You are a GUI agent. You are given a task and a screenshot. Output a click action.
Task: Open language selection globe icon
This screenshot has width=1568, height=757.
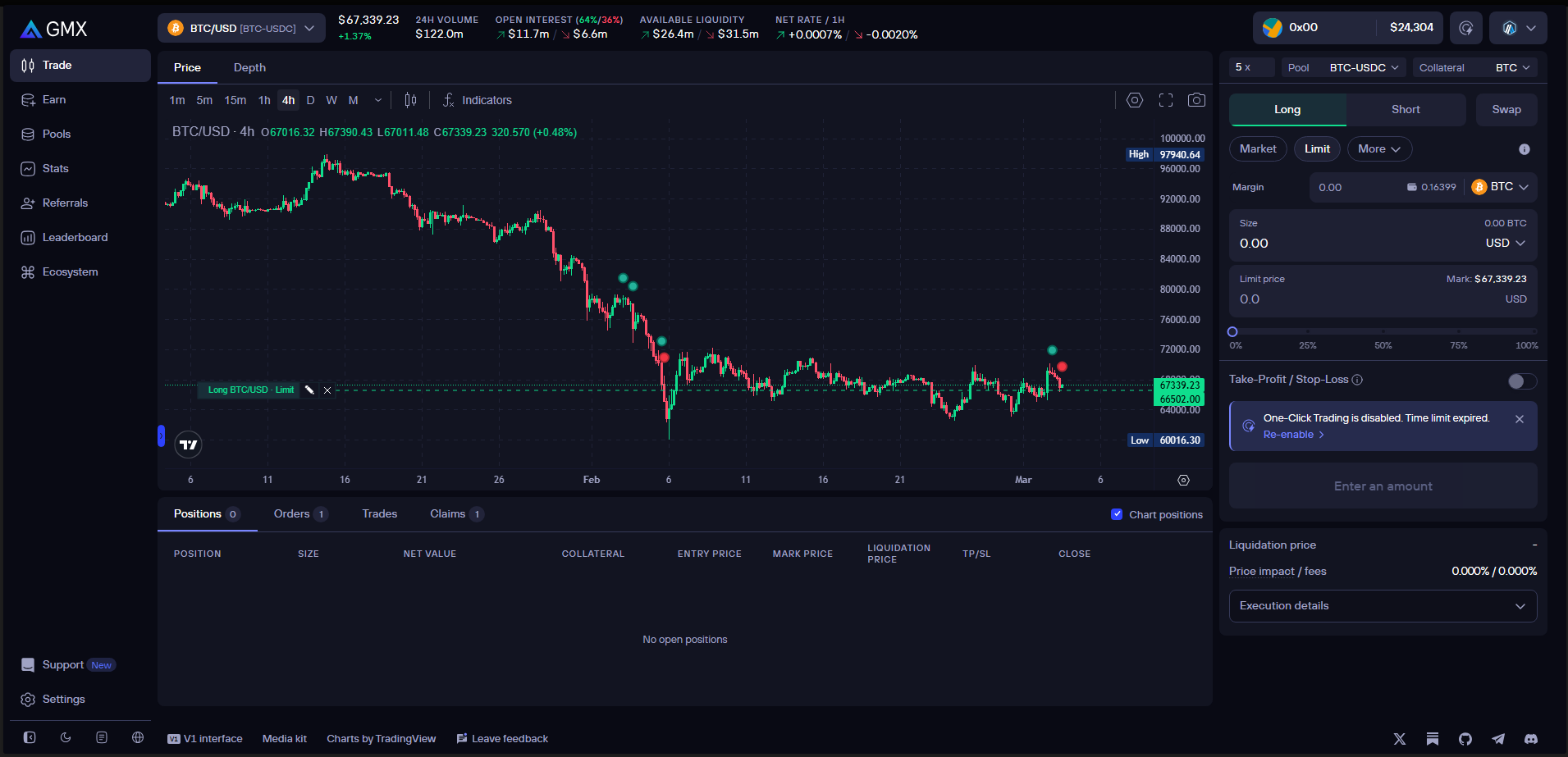138,737
